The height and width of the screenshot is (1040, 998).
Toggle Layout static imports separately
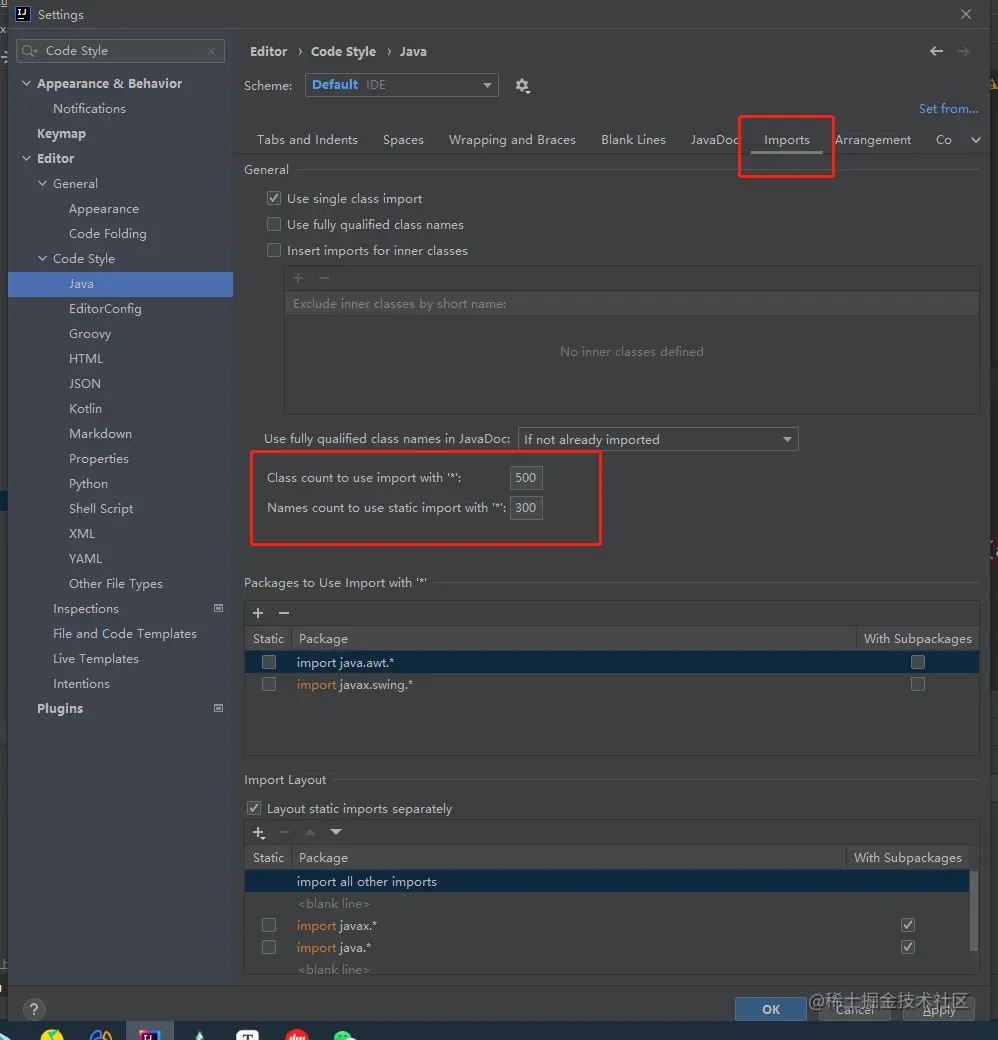(x=253, y=808)
